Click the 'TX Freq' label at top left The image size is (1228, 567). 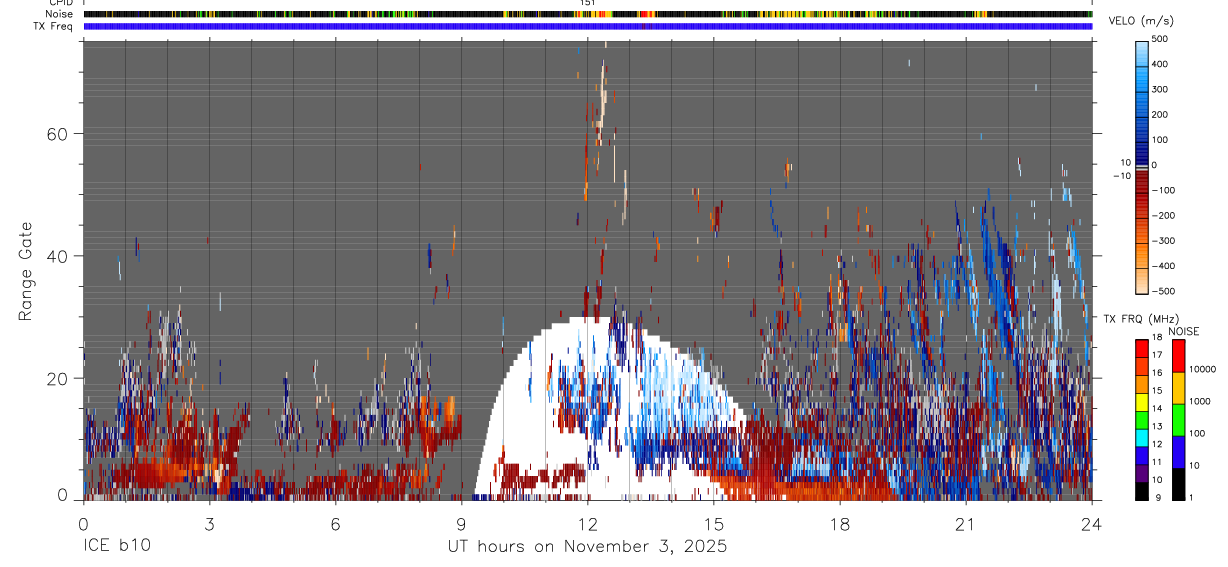(53, 26)
